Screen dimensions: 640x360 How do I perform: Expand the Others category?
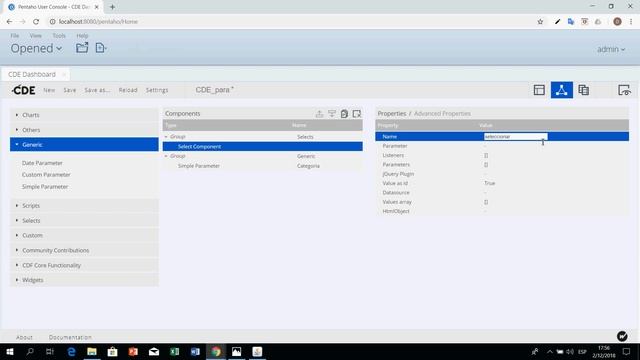(84, 130)
